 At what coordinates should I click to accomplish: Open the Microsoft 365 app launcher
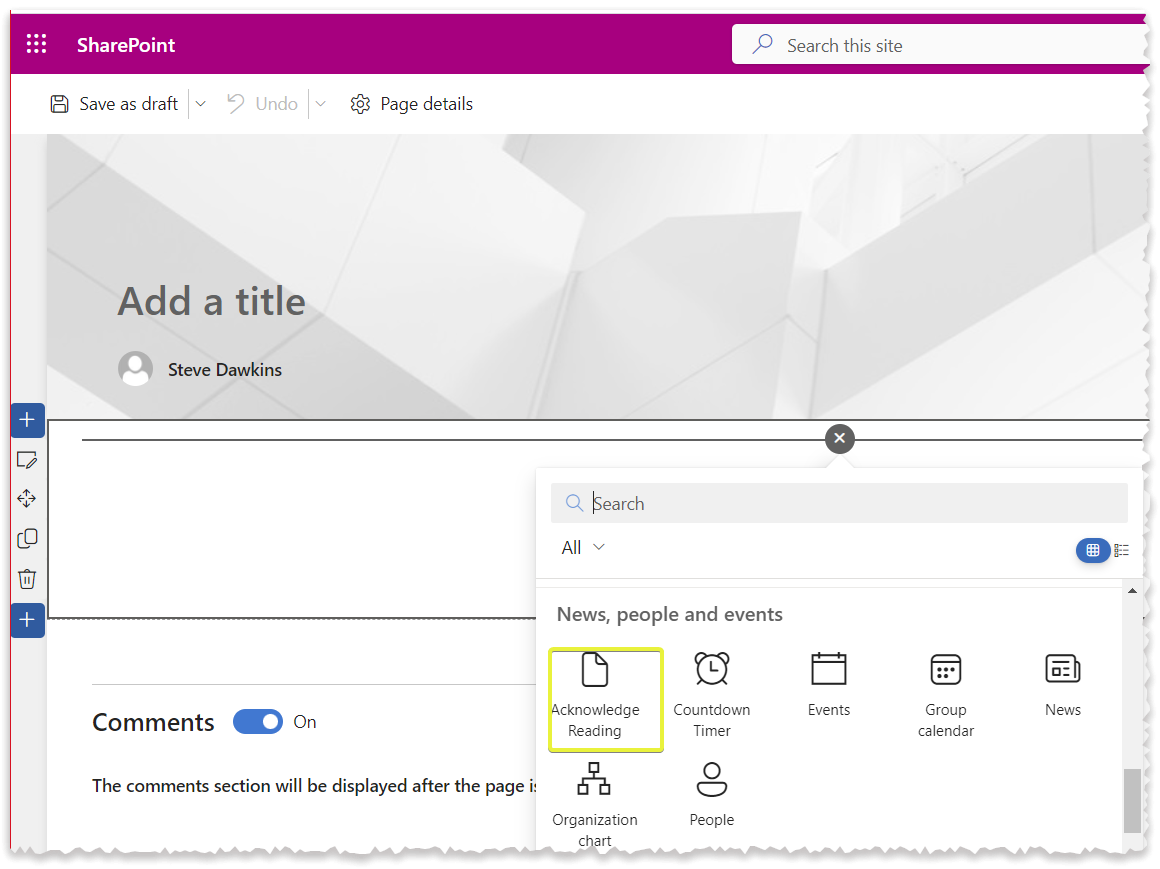click(36, 43)
